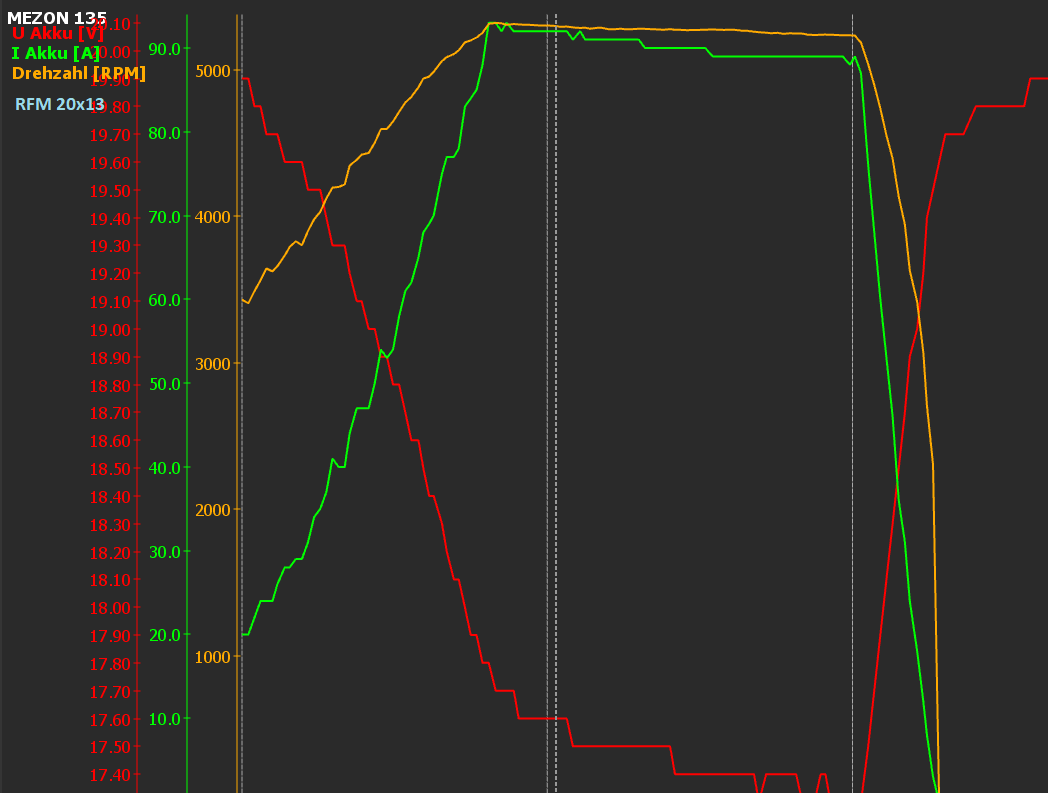The width and height of the screenshot is (1048, 793).
Task: Click the 18.00 tick on voltage axis
Action: click(x=110, y=608)
